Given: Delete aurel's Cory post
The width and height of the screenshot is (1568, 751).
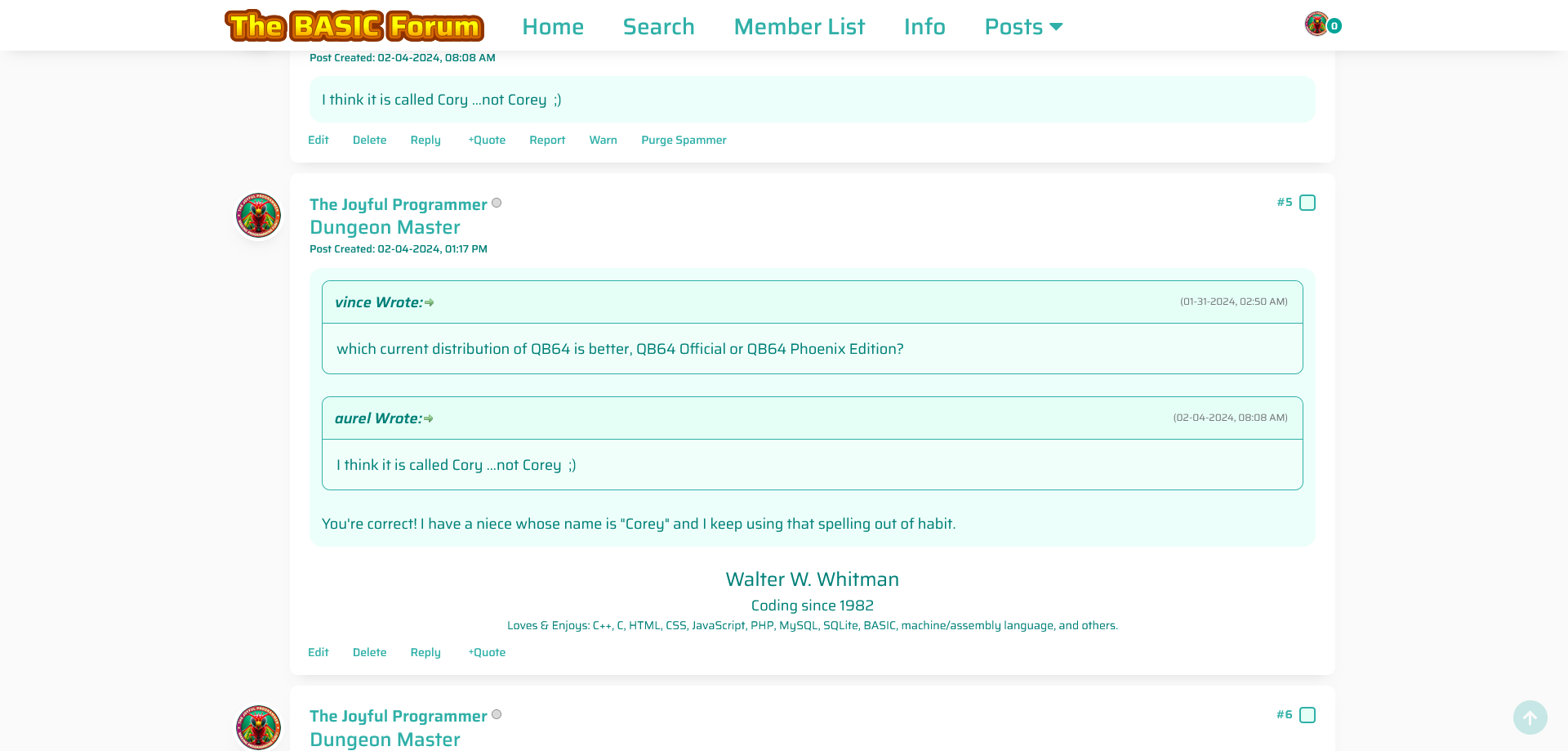Looking at the screenshot, I should pyautogui.click(x=369, y=140).
